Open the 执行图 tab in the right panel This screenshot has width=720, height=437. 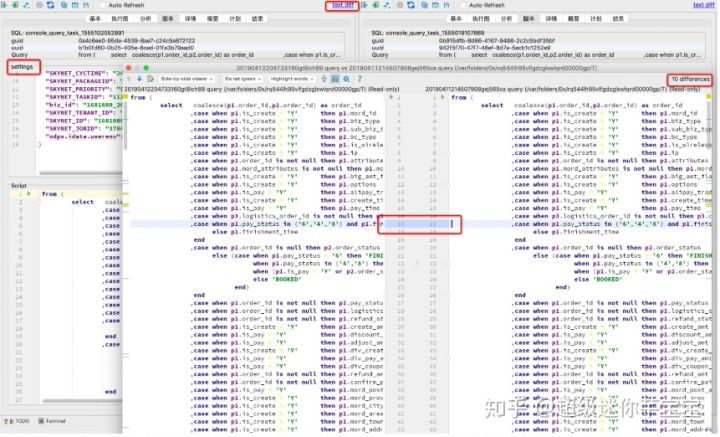(x=480, y=19)
